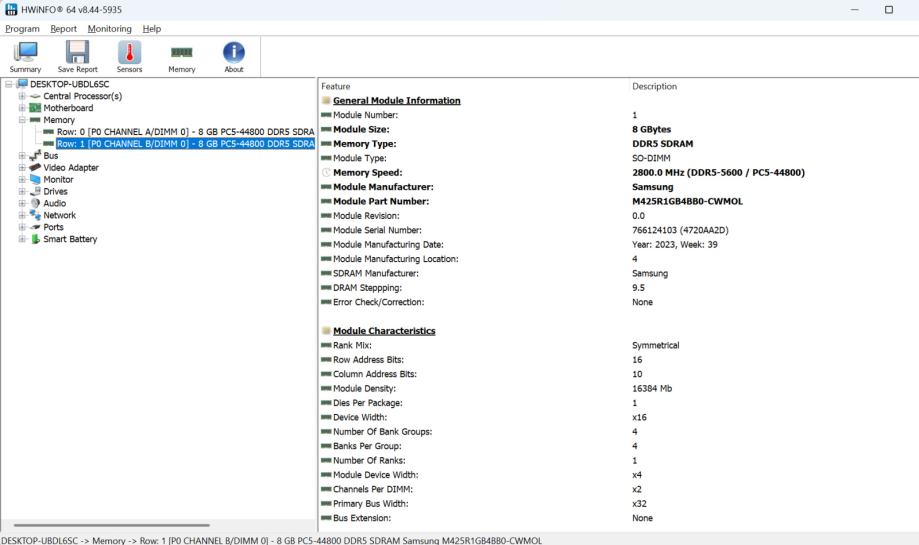Select Video Adapter in the tree
The image size is (919, 545).
tap(70, 168)
